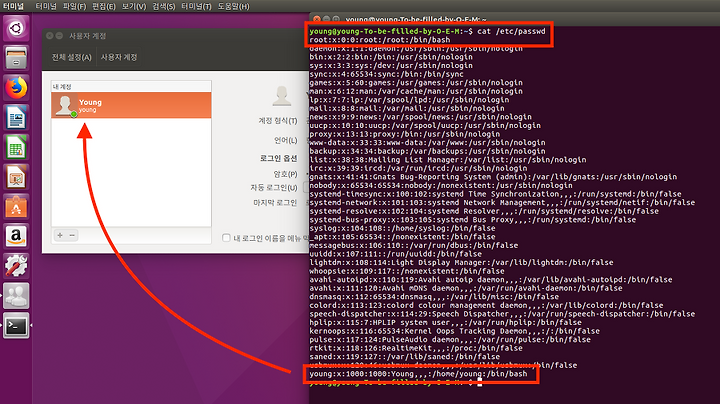The height and width of the screenshot is (404, 720).
Task: Click the syslog:x:104:108 terminal line
Action: [402, 228]
